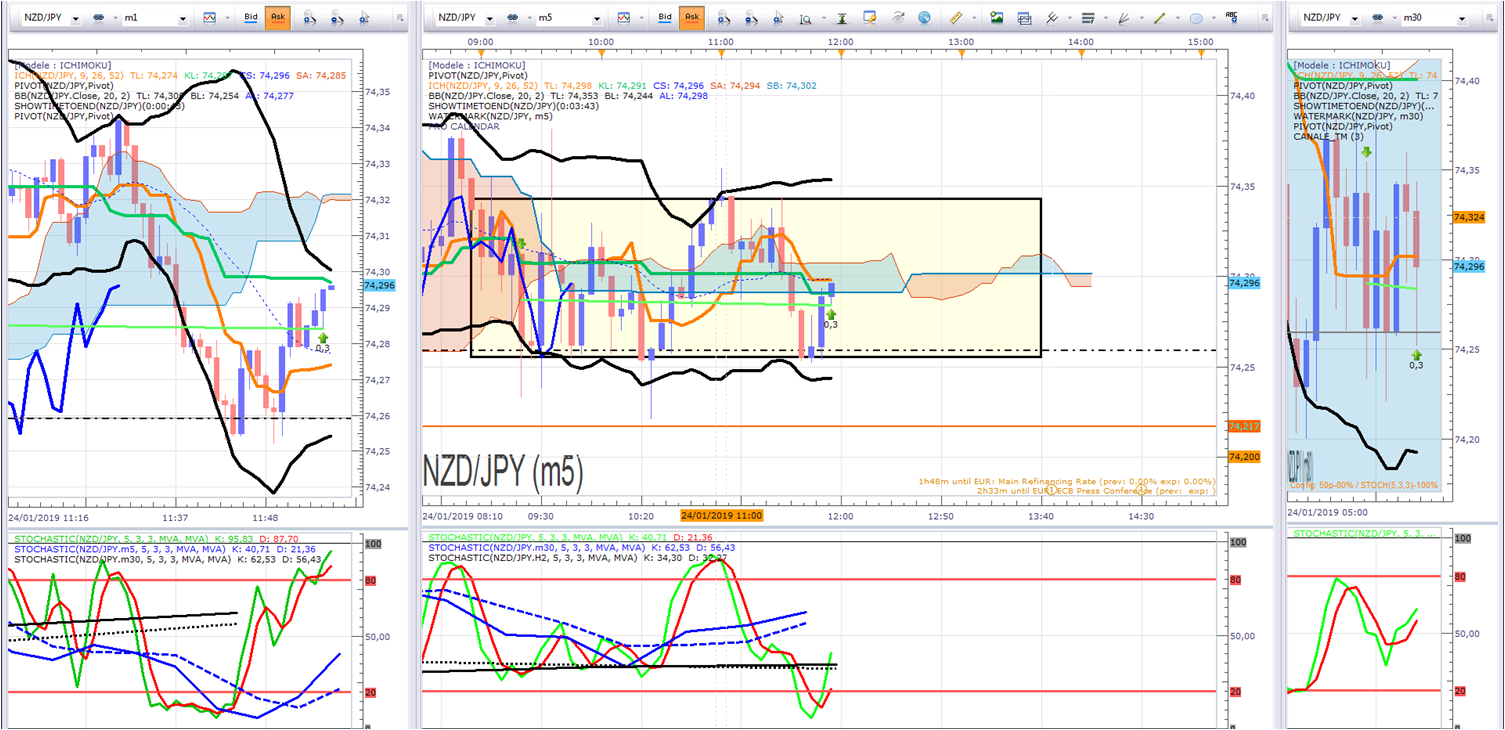Toggle Bid price on the m5 chart
Image resolution: width=1505 pixels, height=730 pixels.
tap(665, 18)
